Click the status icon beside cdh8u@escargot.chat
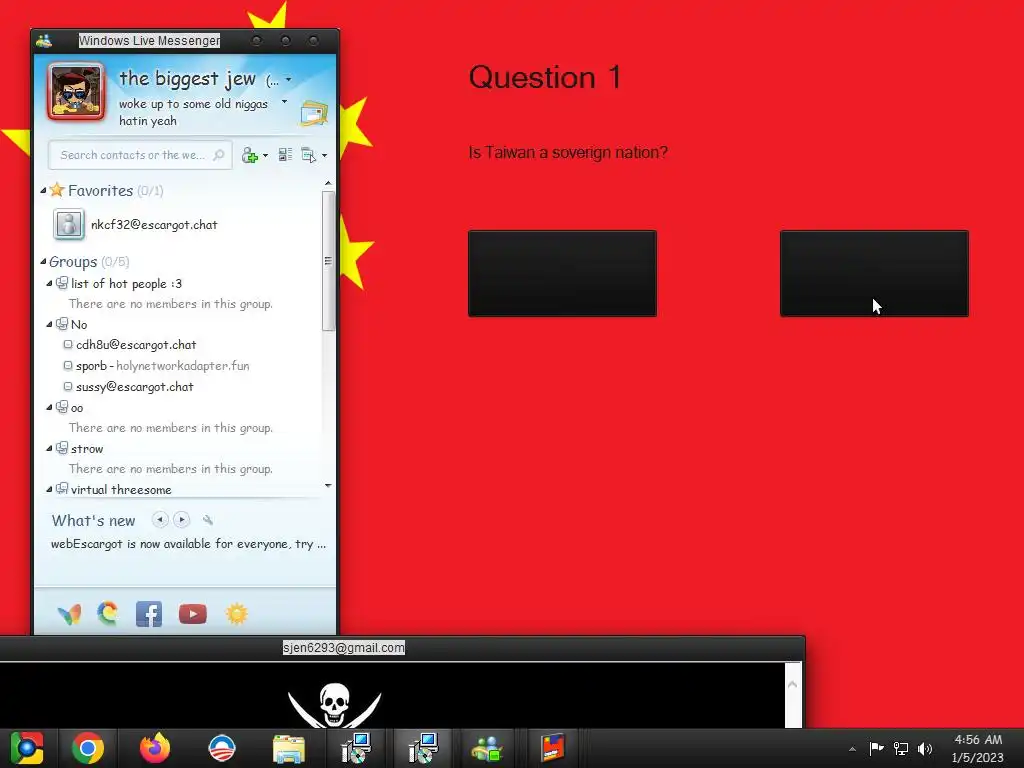 (x=68, y=344)
